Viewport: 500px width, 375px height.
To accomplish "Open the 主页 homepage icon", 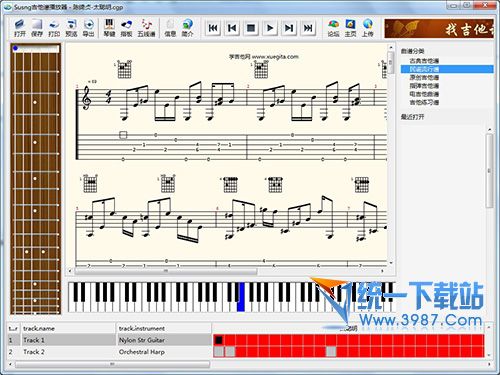I will [x=350, y=28].
